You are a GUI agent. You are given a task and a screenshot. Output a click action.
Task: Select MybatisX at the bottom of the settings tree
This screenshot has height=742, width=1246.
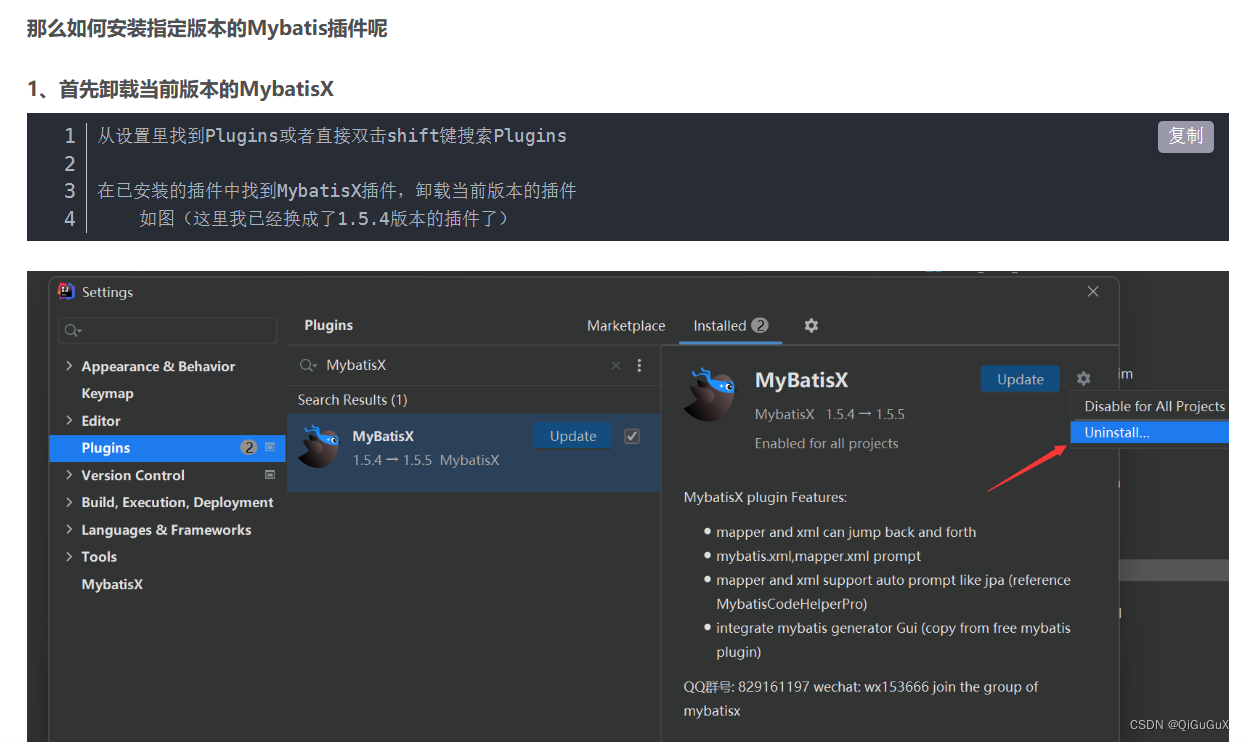tap(112, 584)
